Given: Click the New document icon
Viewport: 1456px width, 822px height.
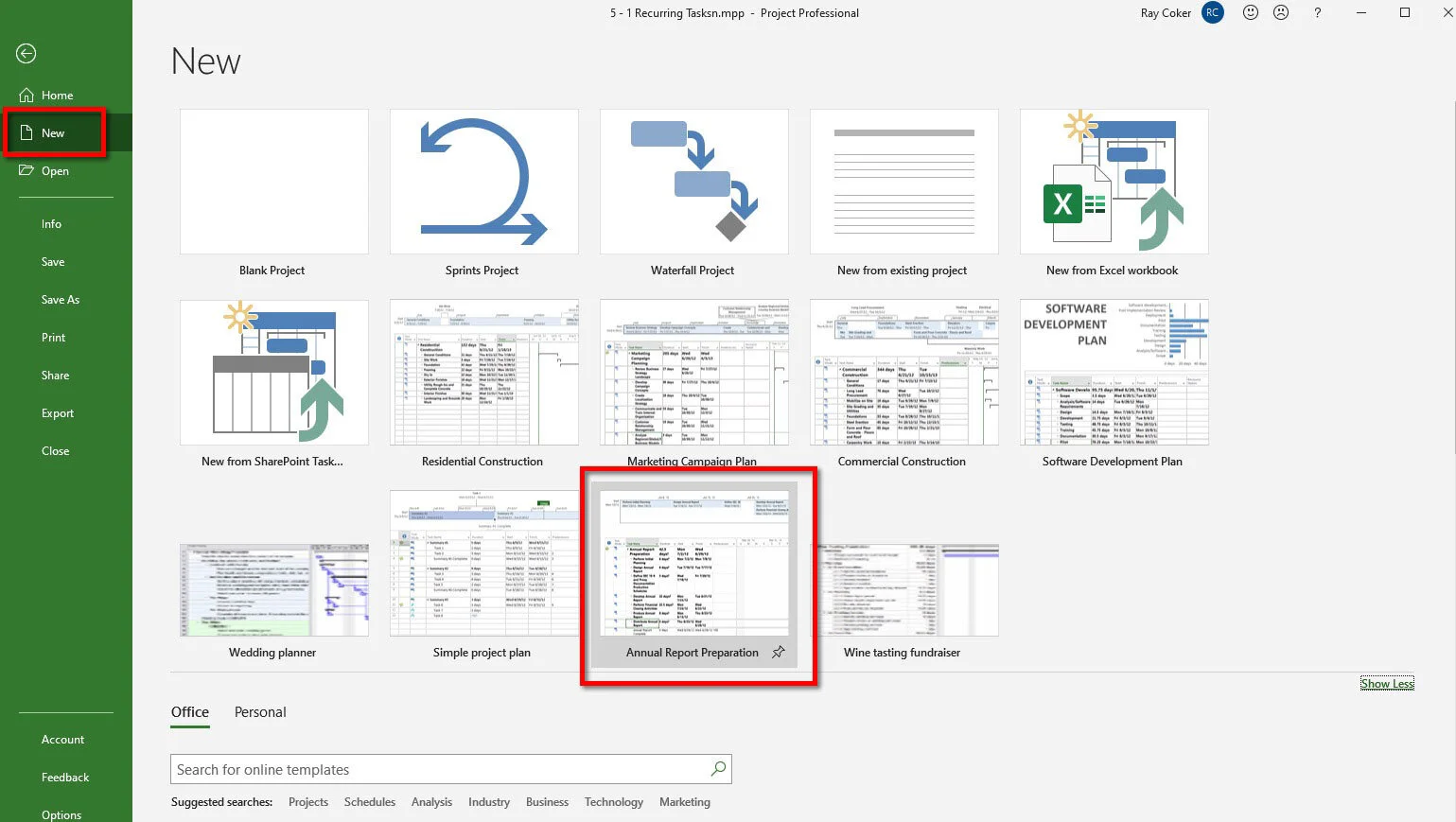Looking at the screenshot, I should [26, 132].
